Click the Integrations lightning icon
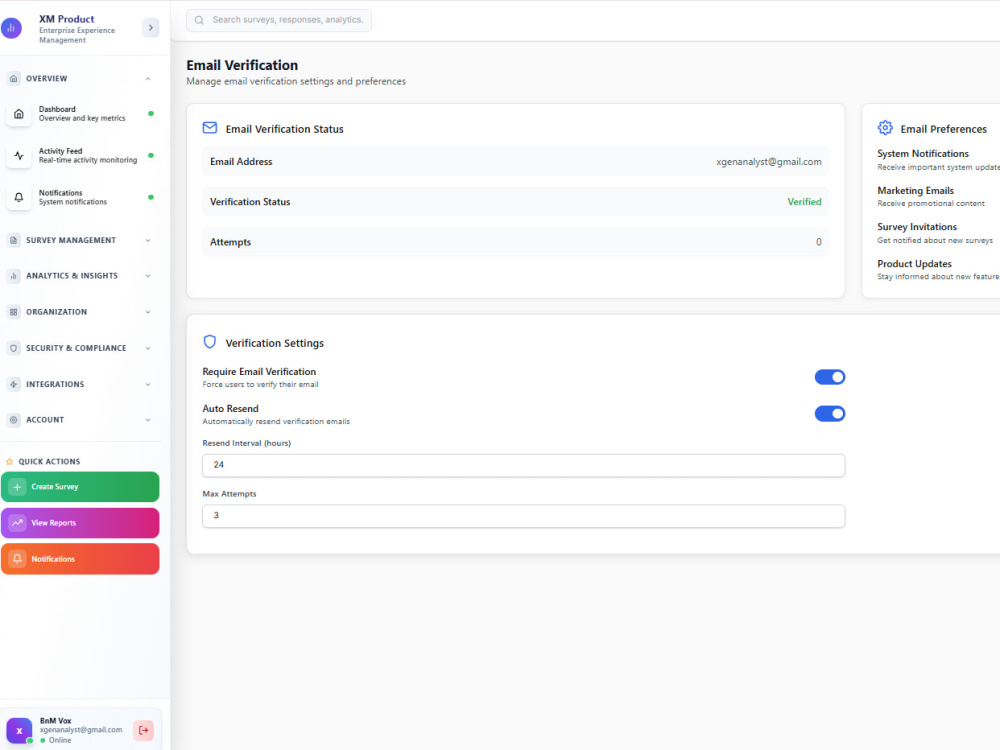Image resolution: width=1000 pixels, height=750 pixels. pos(13,384)
